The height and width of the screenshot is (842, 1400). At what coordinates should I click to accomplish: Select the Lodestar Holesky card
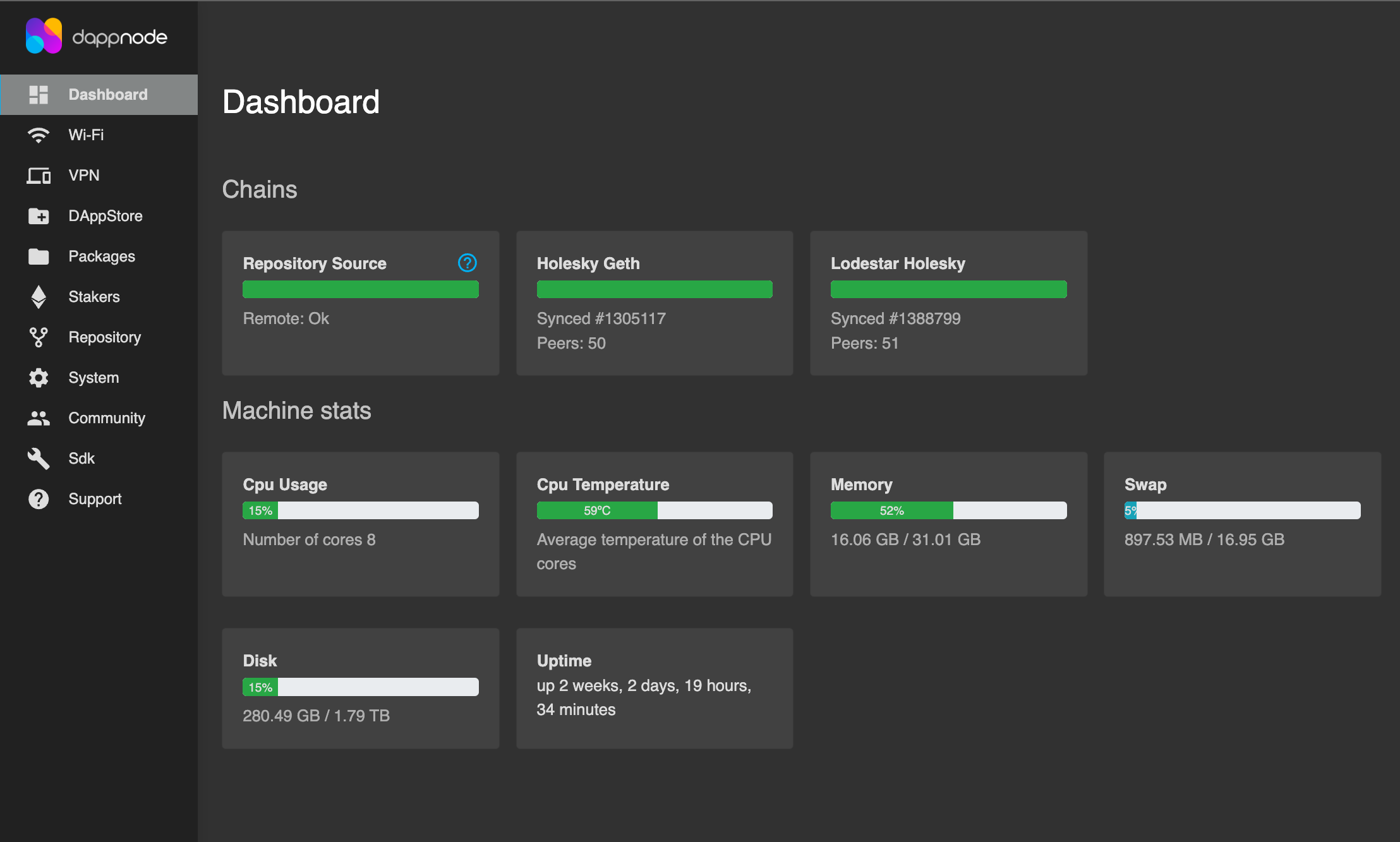click(948, 303)
